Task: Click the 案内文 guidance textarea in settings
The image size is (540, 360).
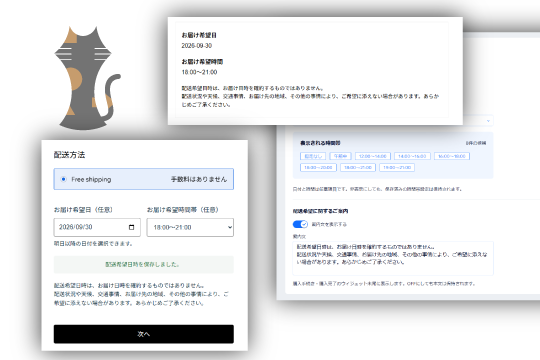Action: [x=393, y=258]
